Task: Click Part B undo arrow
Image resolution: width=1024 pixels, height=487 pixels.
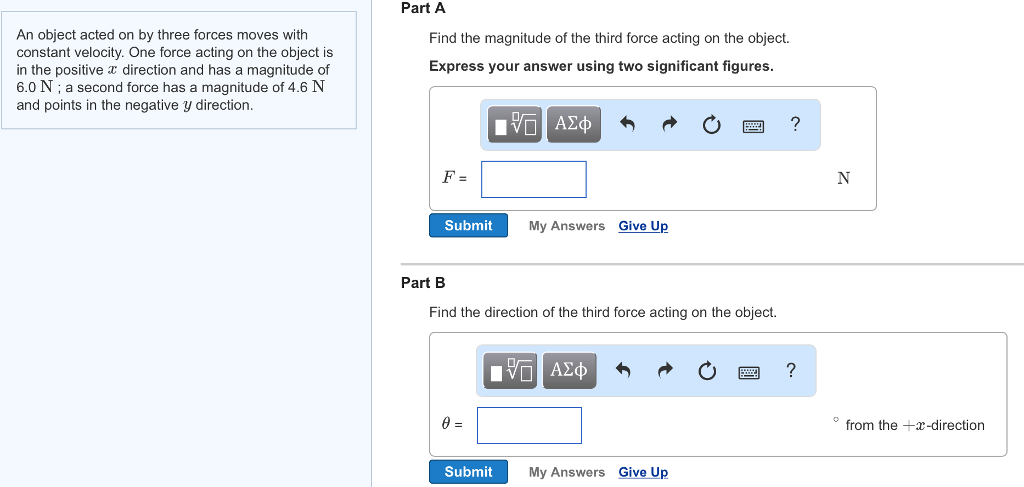Action: [x=624, y=371]
